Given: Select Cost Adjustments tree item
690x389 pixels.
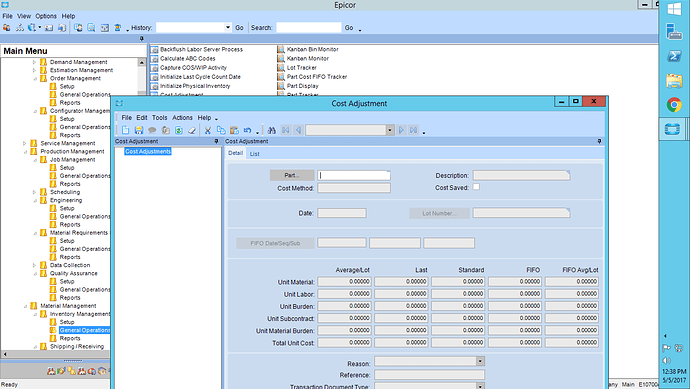Looking at the screenshot, I should [x=148, y=151].
